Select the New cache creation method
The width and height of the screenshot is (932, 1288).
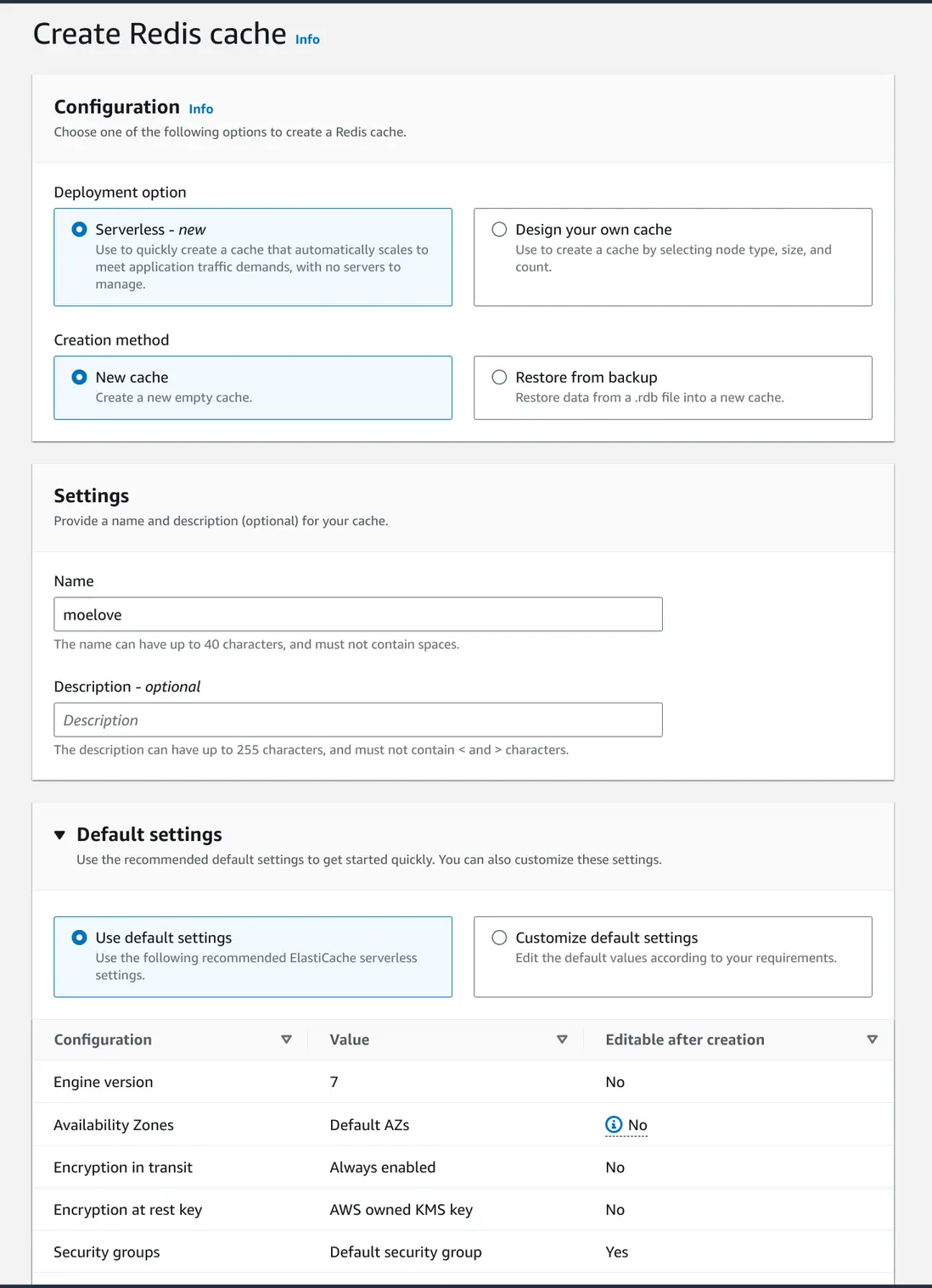point(79,377)
